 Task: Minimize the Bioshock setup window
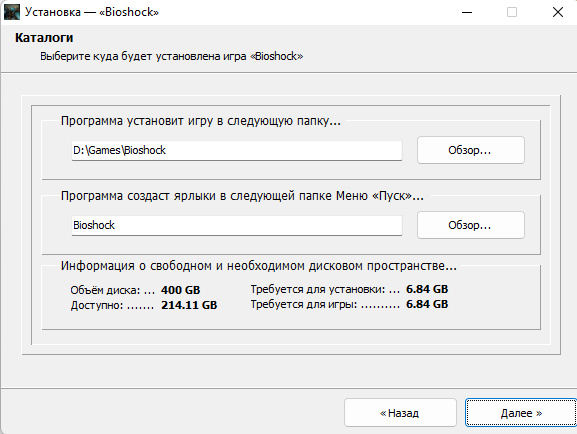coord(467,12)
